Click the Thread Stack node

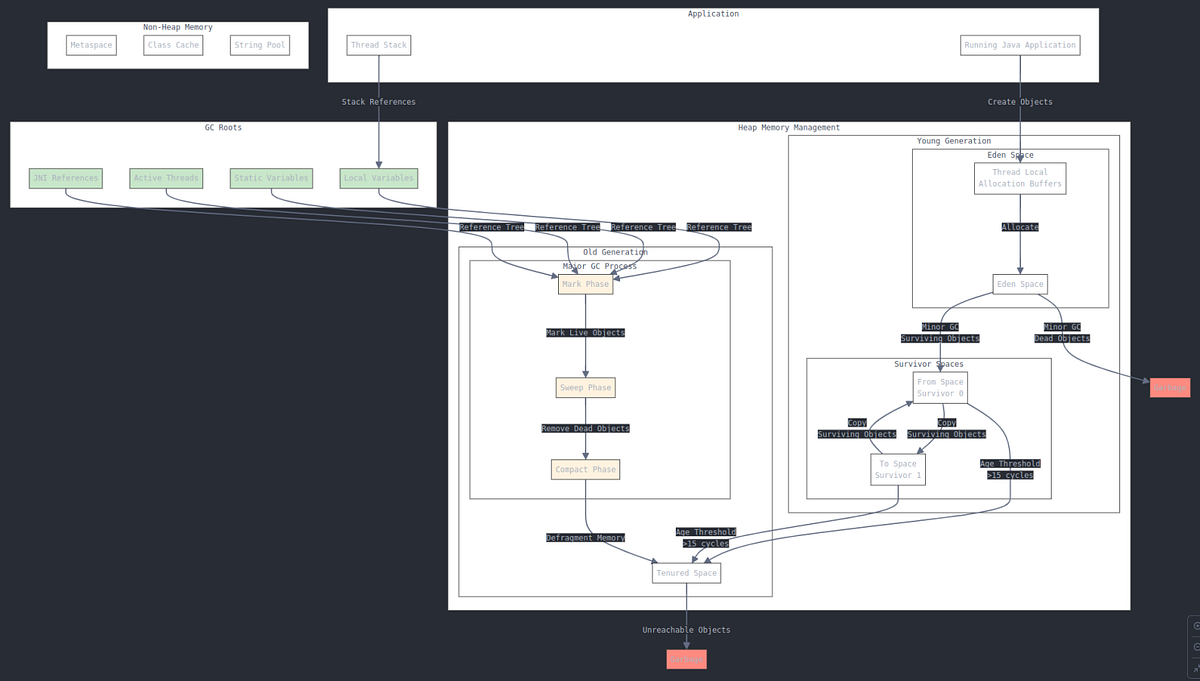point(378,44)
